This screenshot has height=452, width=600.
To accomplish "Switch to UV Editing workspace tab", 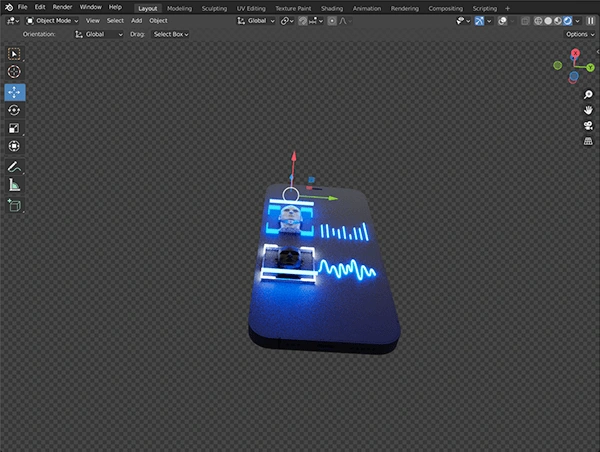I will click(x=251, y=8).
